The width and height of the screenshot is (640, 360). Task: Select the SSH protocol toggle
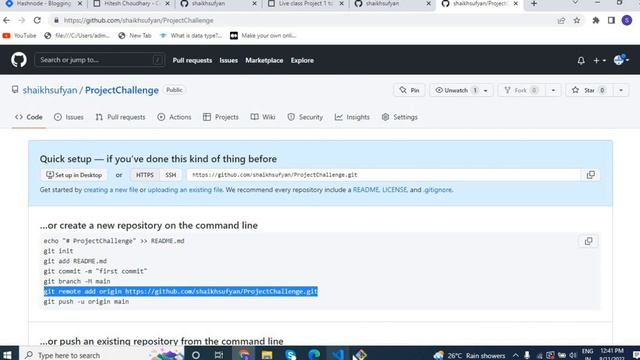click(171, 175)
